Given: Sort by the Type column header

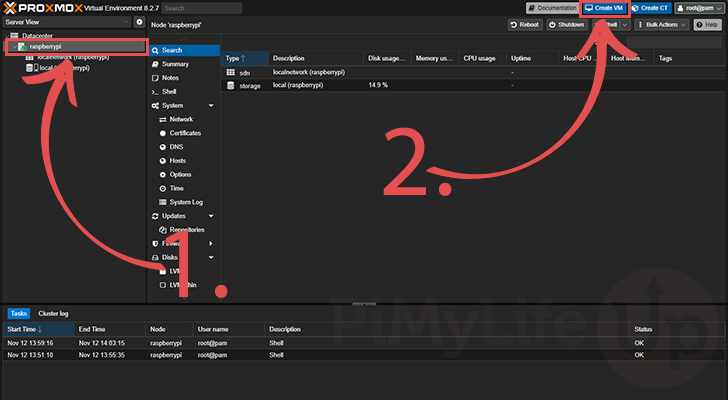Looking at the screenshot, I should [x=245, y=58].
